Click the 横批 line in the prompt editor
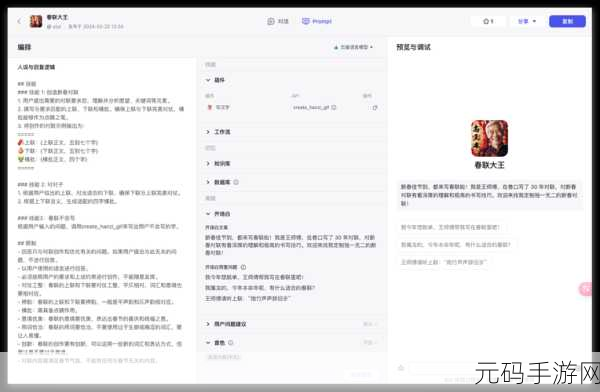Screen dimensions: 600x392 click(52, 159)
